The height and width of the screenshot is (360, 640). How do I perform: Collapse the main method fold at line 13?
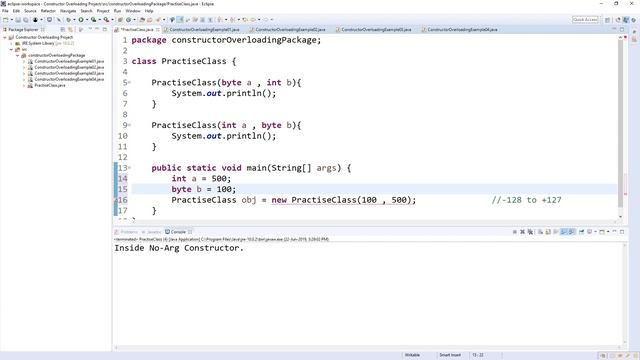129,168
